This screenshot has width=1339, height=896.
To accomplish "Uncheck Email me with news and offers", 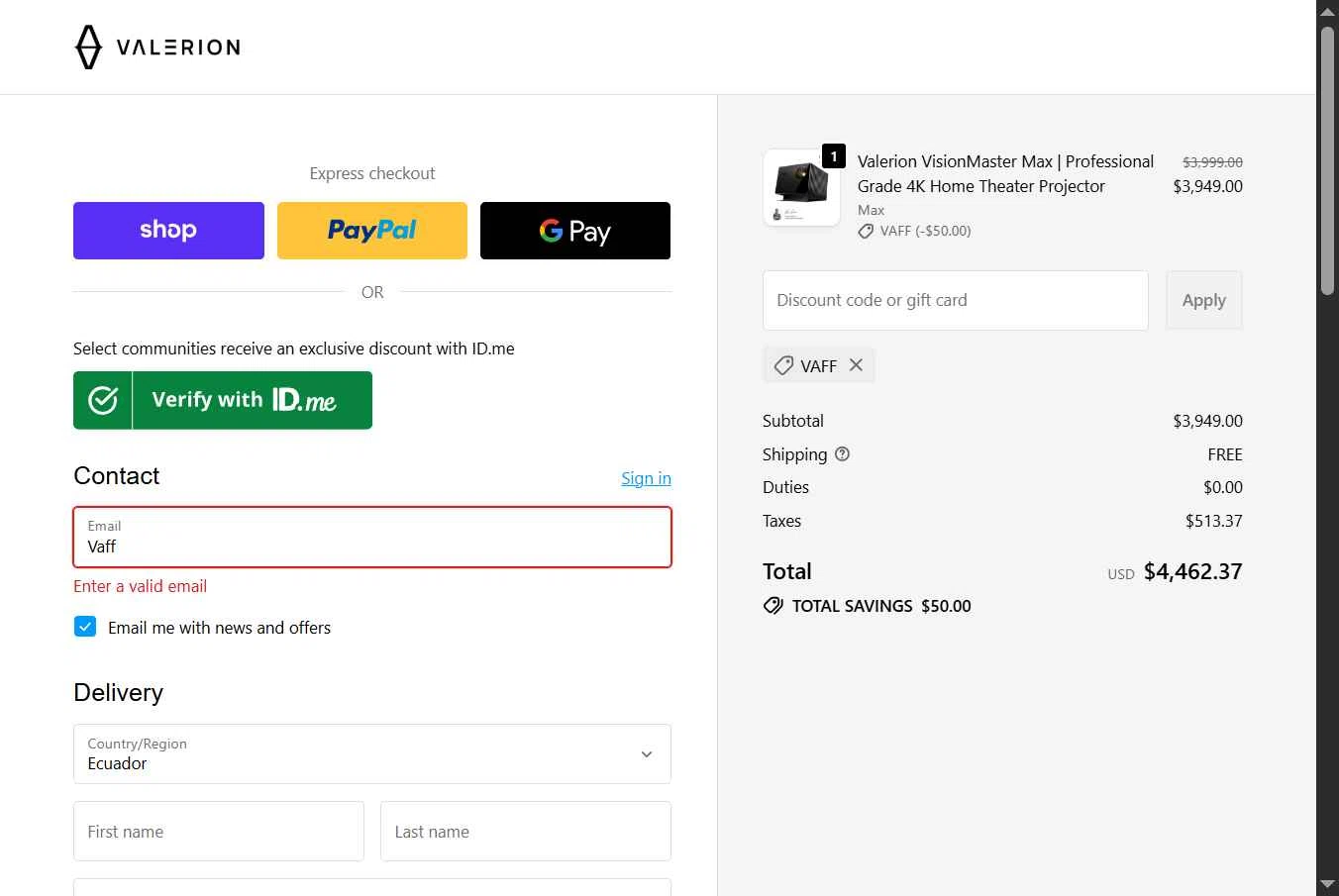I will tap(85, 627).
